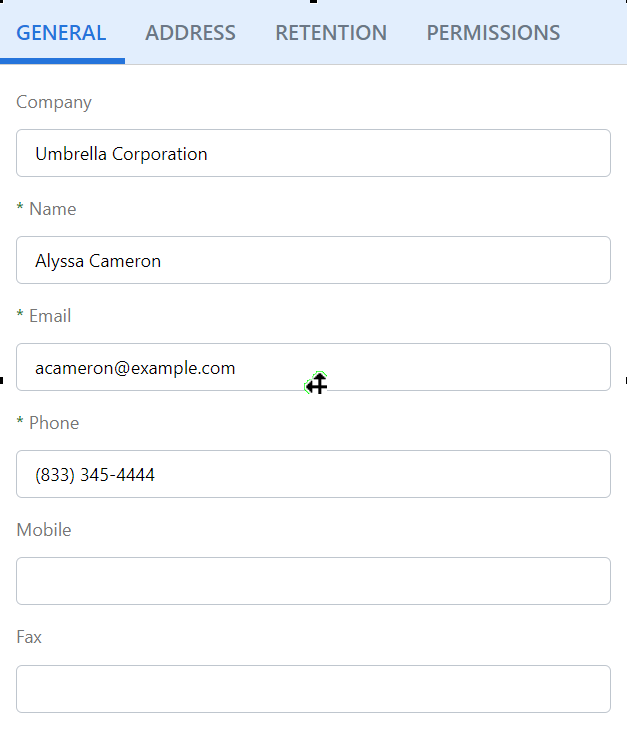The width and height of the screenshot is (627, 739).
Task: Click the Company input with Umbrella Corporation
Action: pos(313,153)
